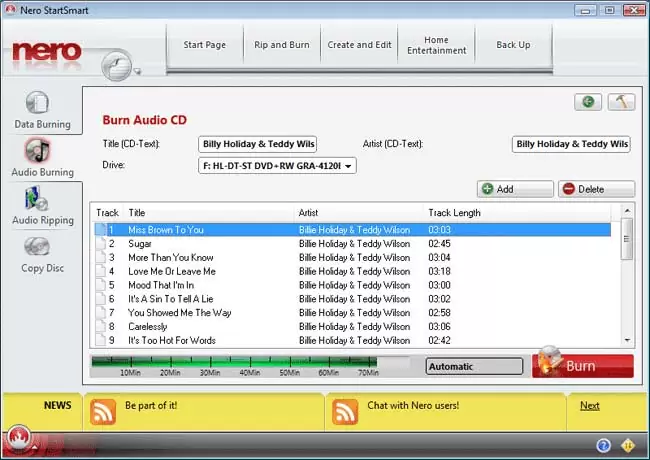The width and height of the screenshot is (650, 460).
Task: Open the Copy Disc section
Action: (42, 255)
